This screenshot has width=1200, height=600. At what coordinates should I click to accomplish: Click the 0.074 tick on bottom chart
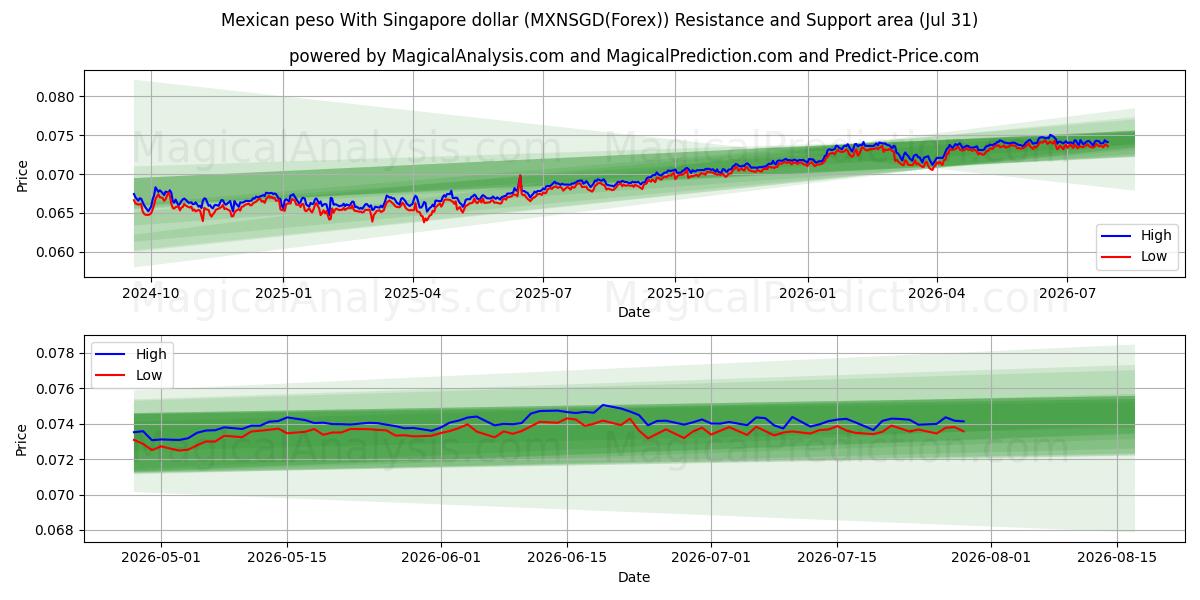(x=56, y=425)
